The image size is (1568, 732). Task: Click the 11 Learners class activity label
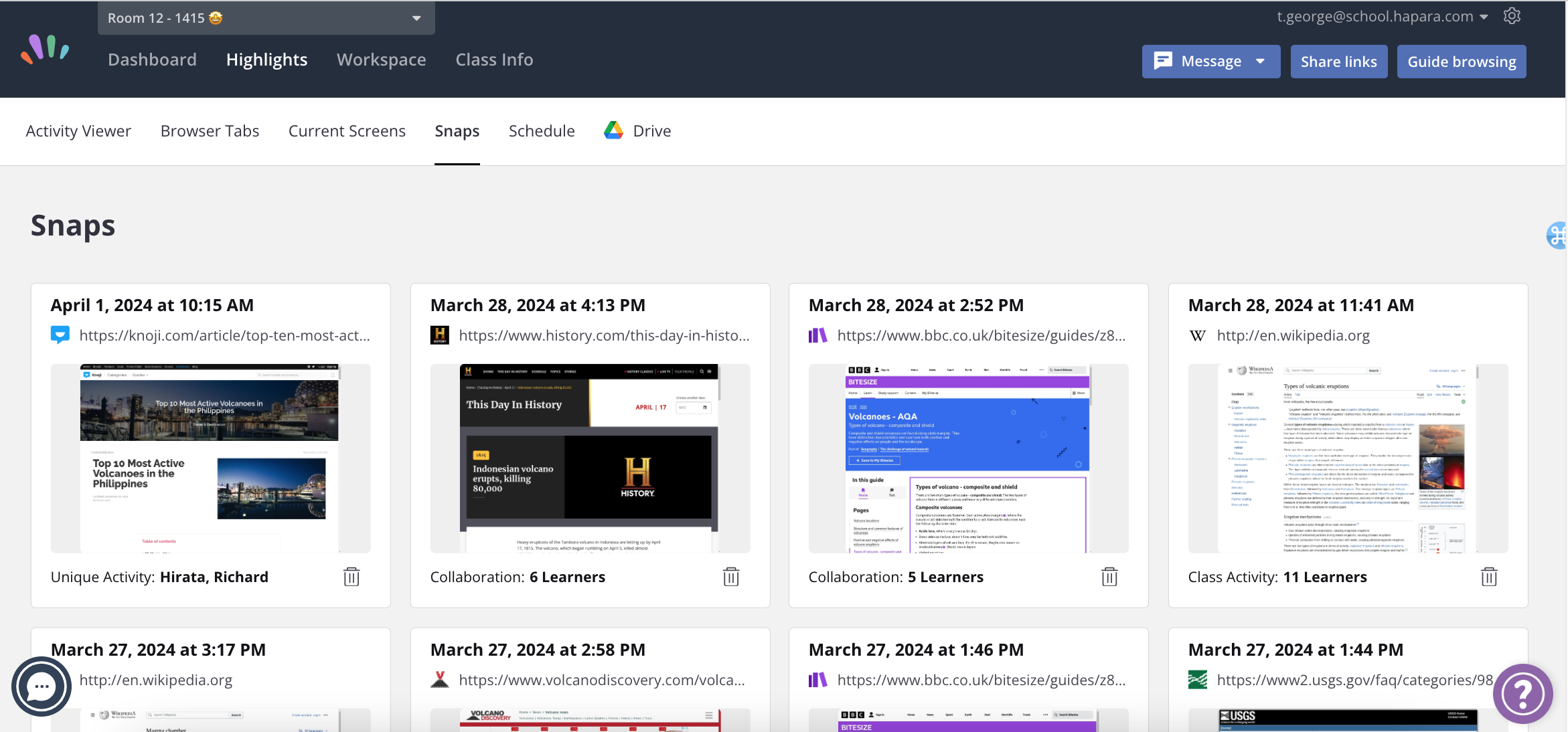click(1325, 577)
